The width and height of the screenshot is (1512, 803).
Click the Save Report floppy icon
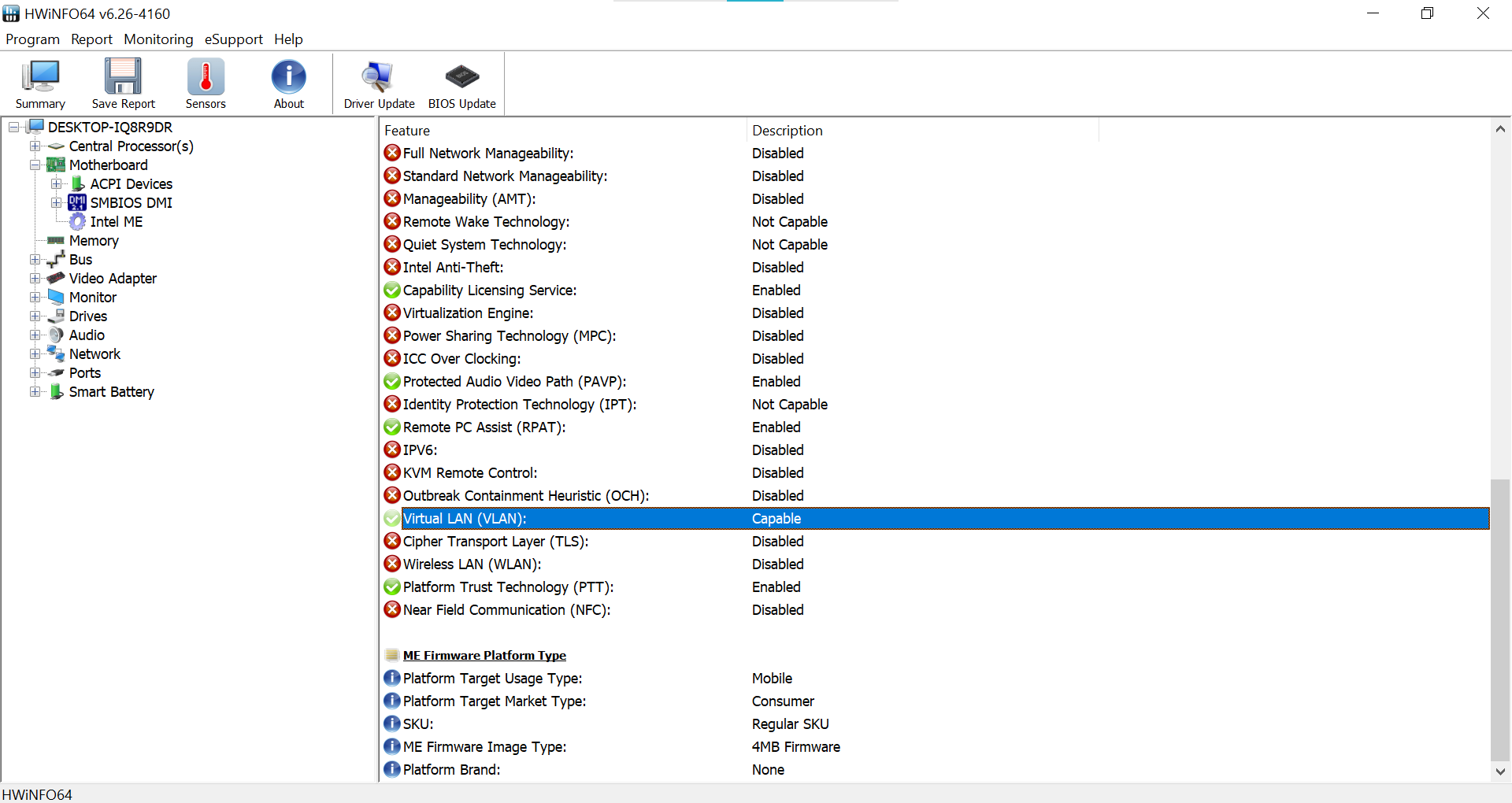pyautogui.click(x=124, y=84)
